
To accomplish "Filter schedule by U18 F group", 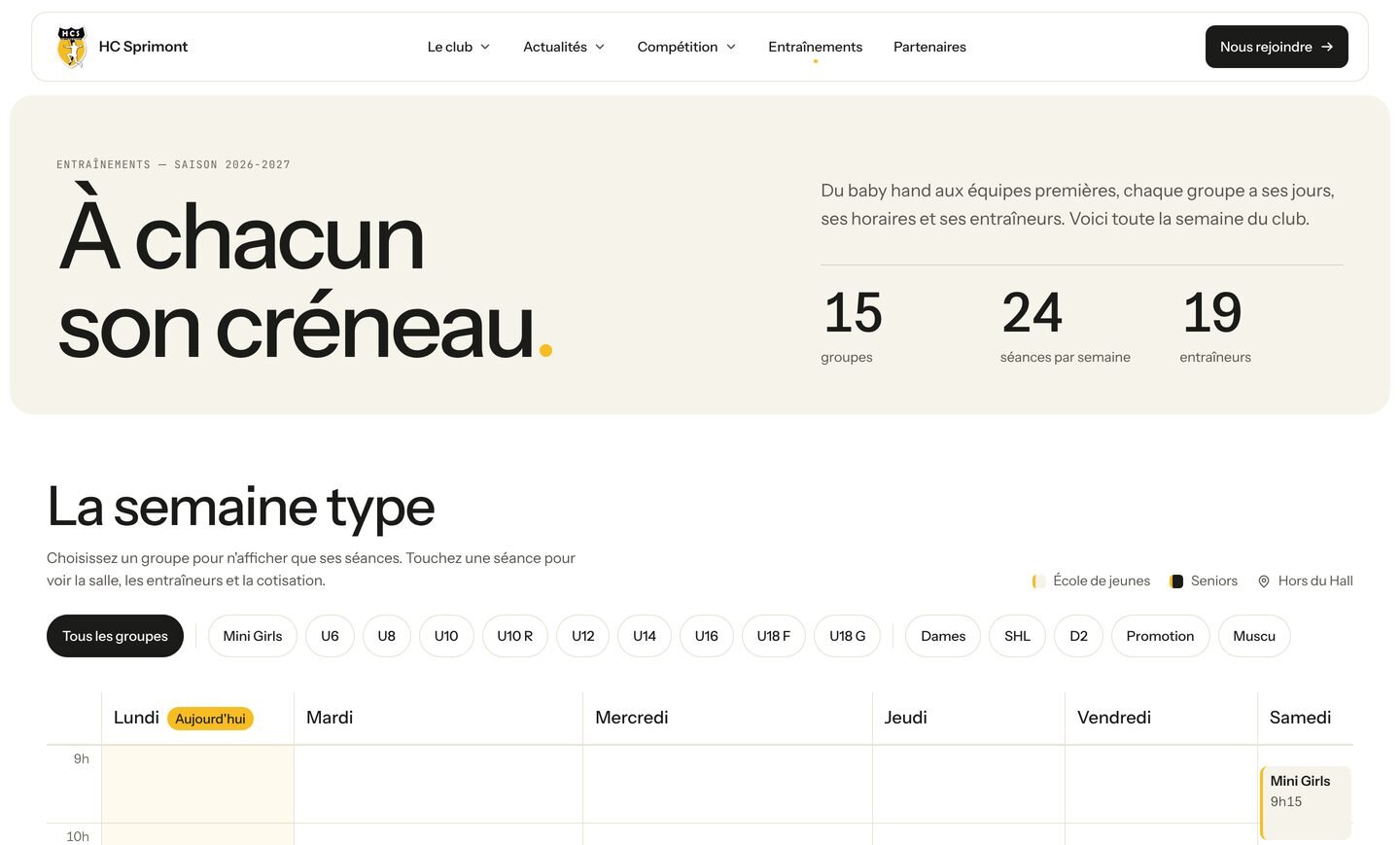I will [774, 636].
